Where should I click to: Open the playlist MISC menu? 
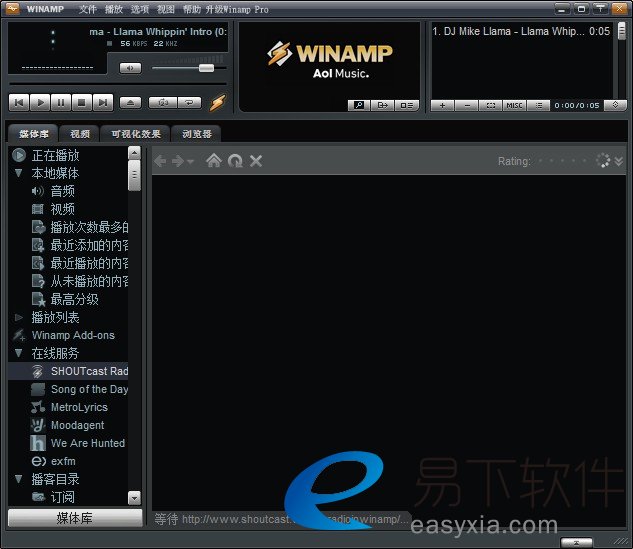pyautogui.click(x=514, y=105)
